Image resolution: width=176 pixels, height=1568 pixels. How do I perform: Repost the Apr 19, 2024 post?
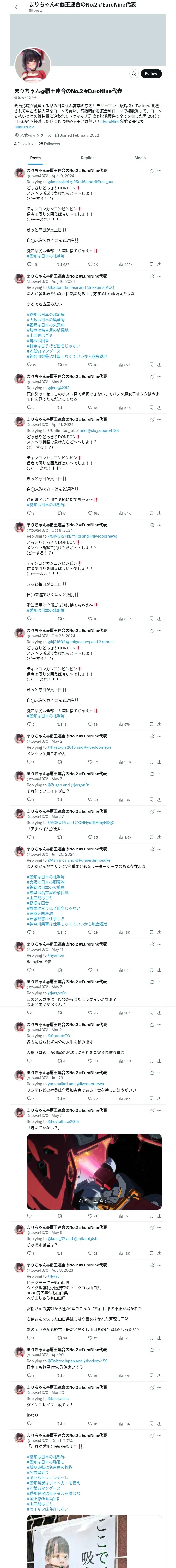[x=63, y=265]
